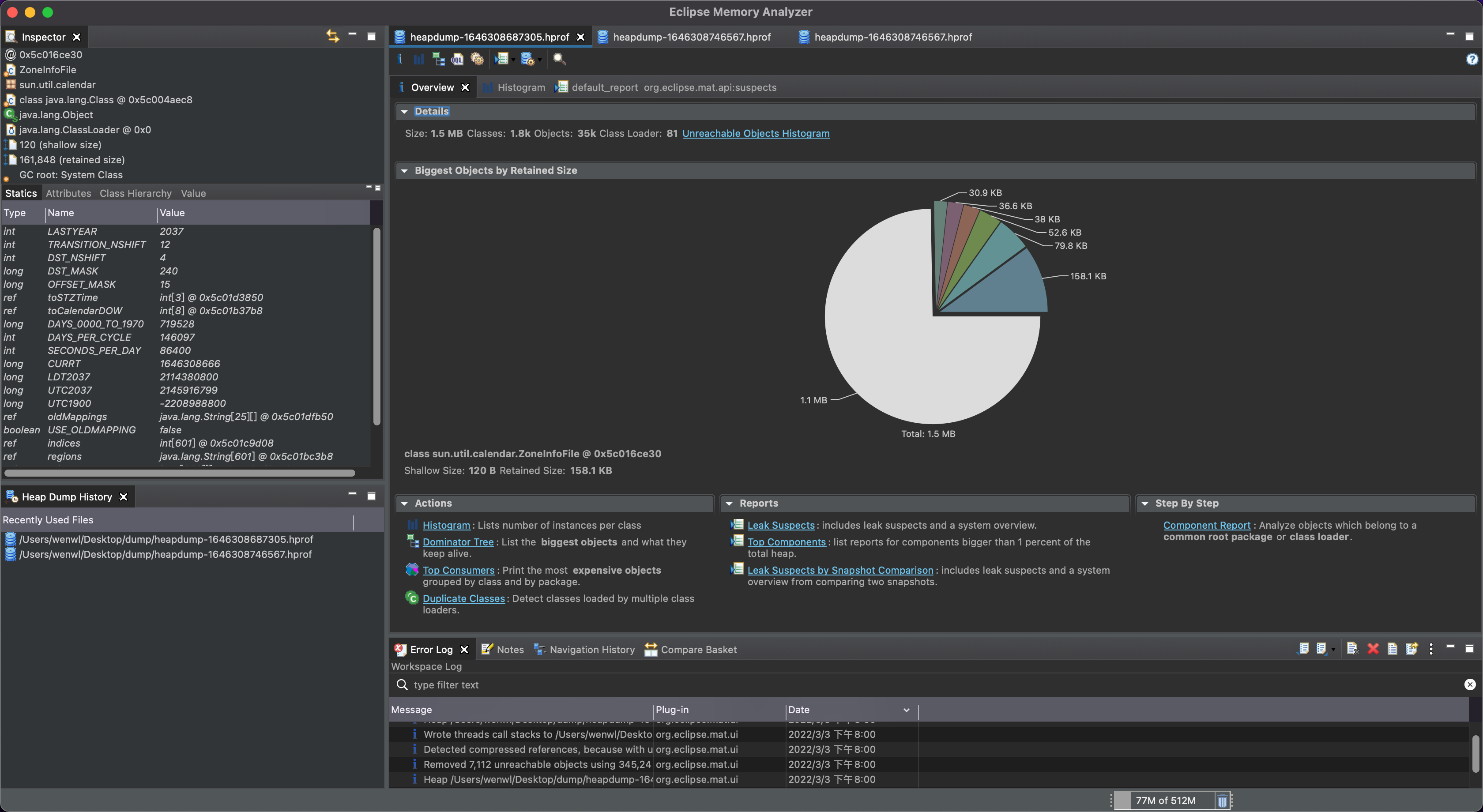Open the Import Log dropdown arrow
1483x812 pixels.
[x=1333, y=650]
